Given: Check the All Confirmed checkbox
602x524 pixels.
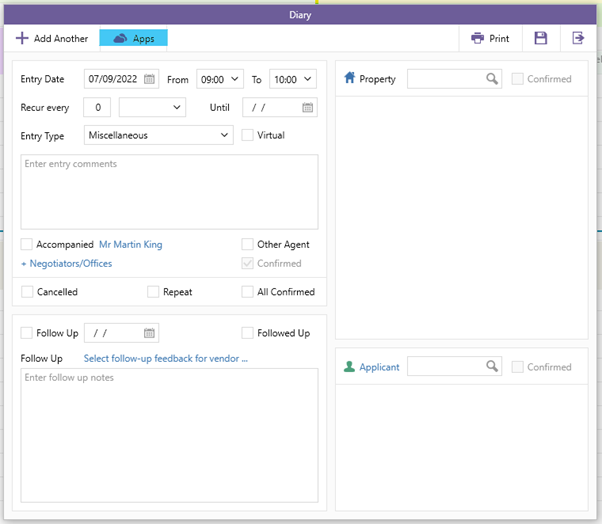Looking at the screenshot, I should [x=248, y=292].
